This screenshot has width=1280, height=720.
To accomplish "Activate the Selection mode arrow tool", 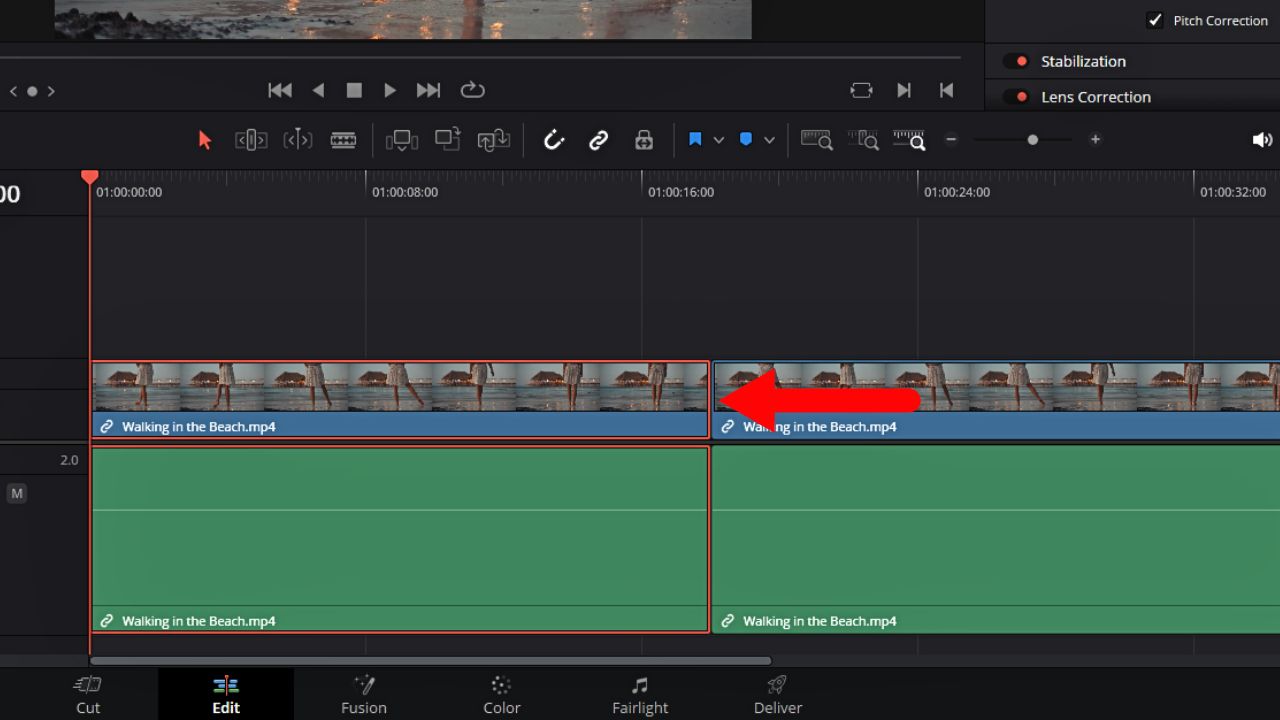I will [x=204, y=139].
